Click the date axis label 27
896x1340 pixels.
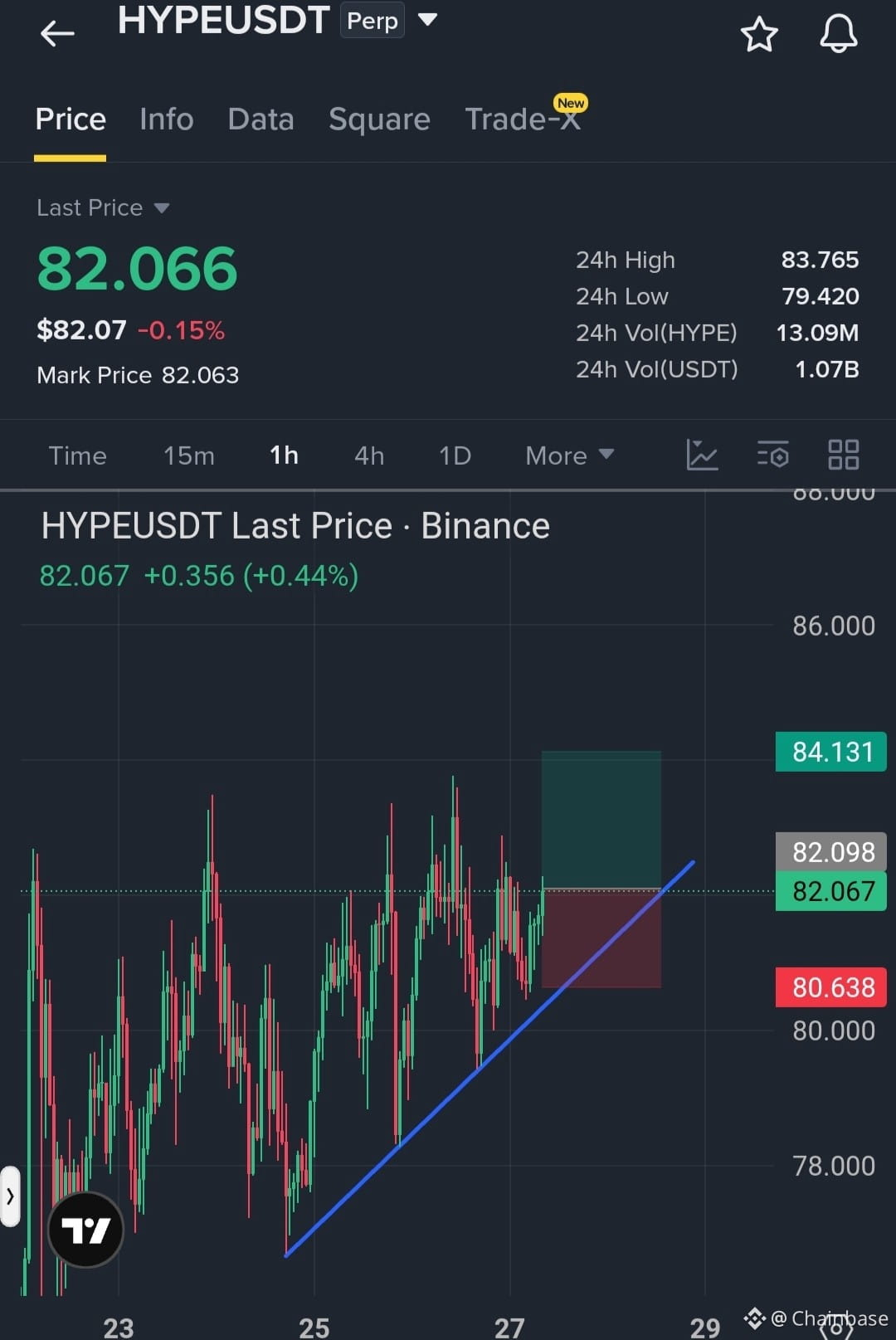click(509, 1327)
